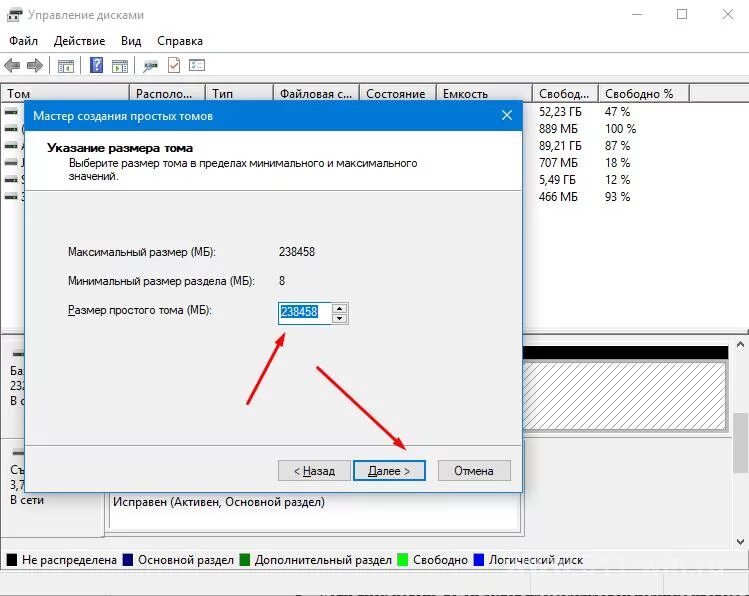Click the 47 % free percentage cell
Viewport: 749px width, 596px height.
617,112
